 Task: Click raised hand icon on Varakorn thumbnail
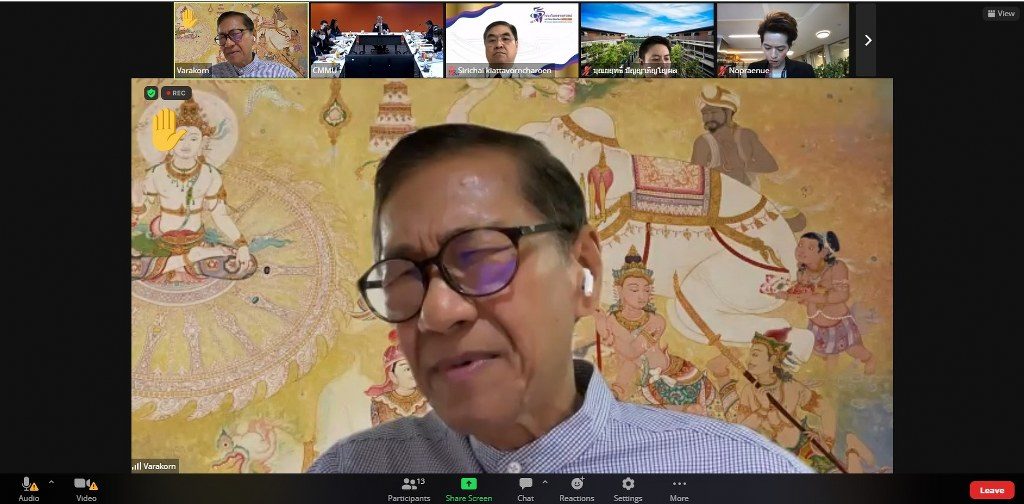(x=188, y=18)
